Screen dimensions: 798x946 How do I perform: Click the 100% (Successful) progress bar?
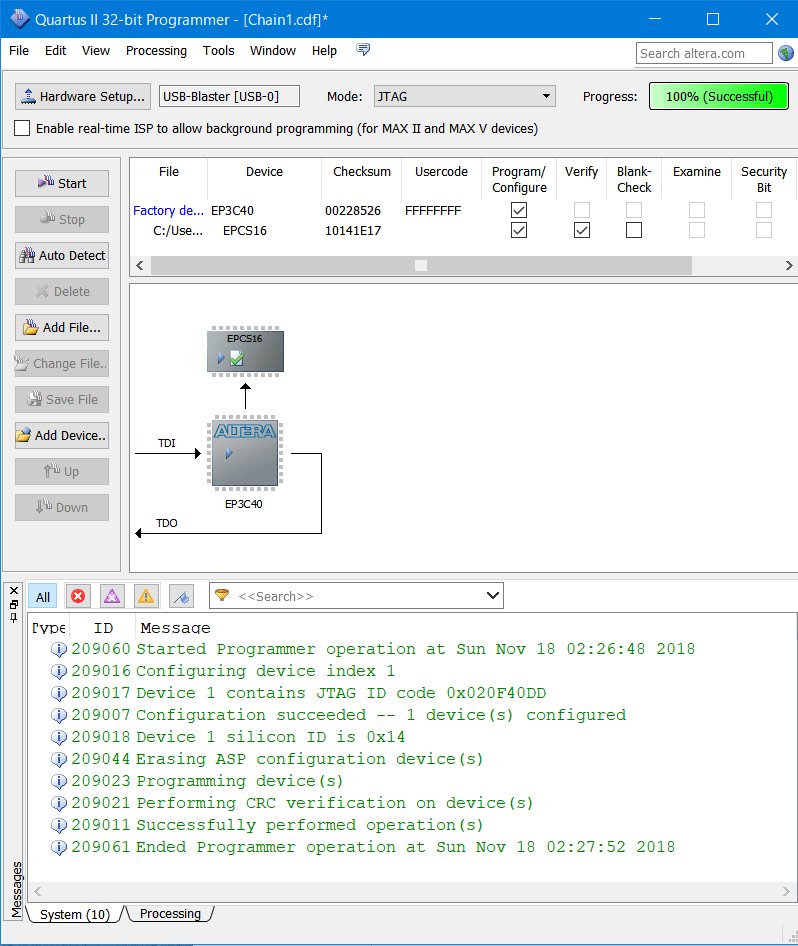(718, 96)
